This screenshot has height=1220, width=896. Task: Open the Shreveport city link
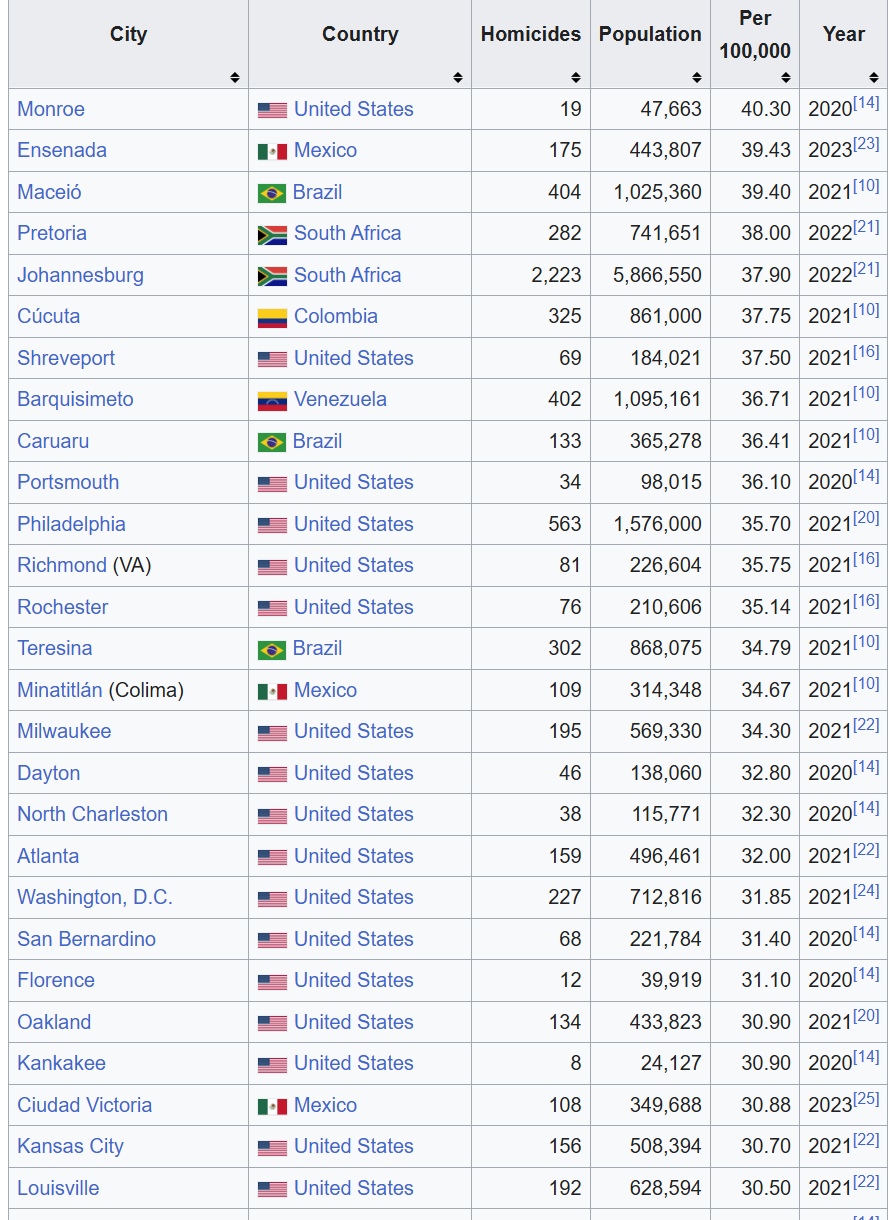(66, 358)
